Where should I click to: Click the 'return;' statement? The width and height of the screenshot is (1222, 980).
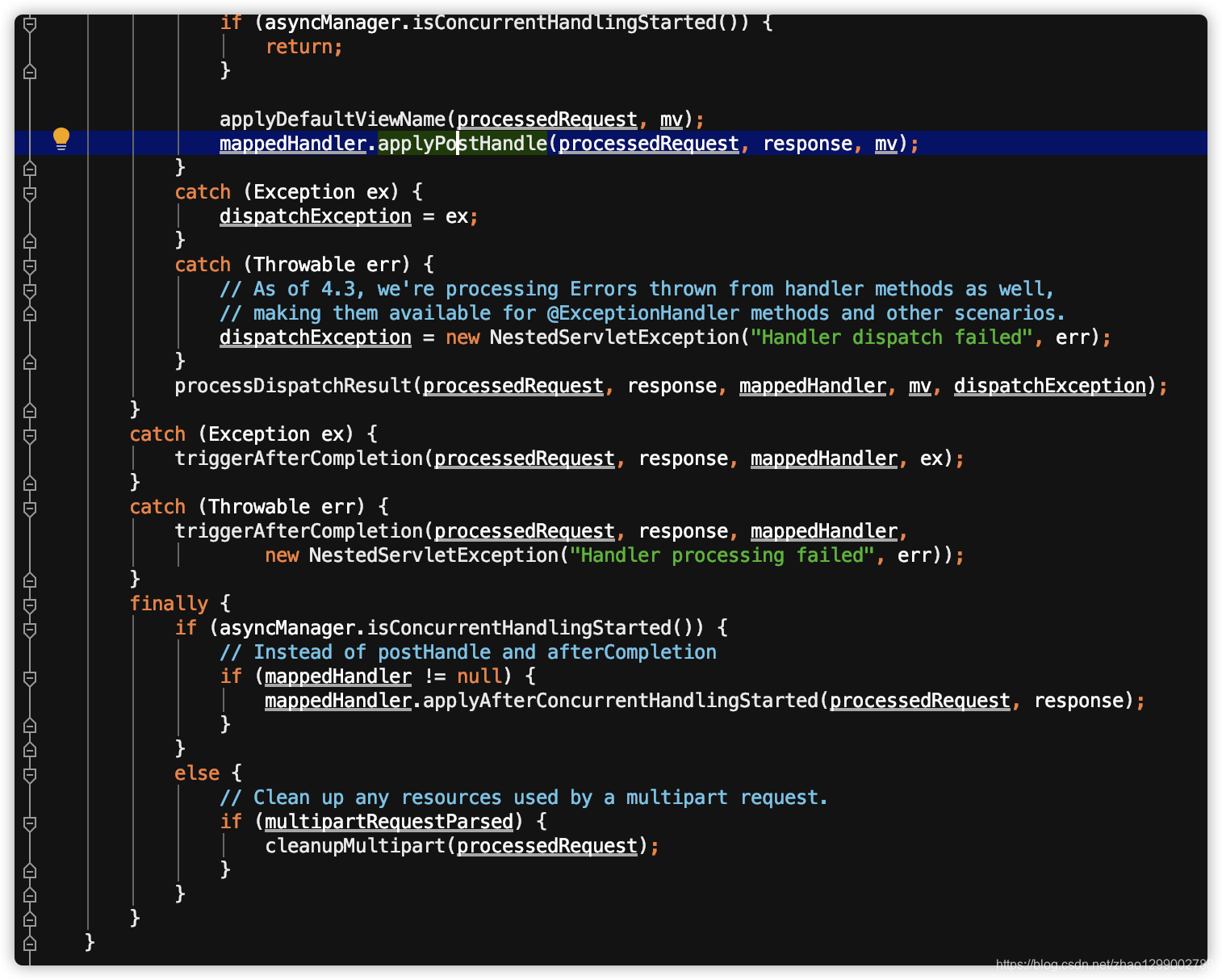point(304,47)
